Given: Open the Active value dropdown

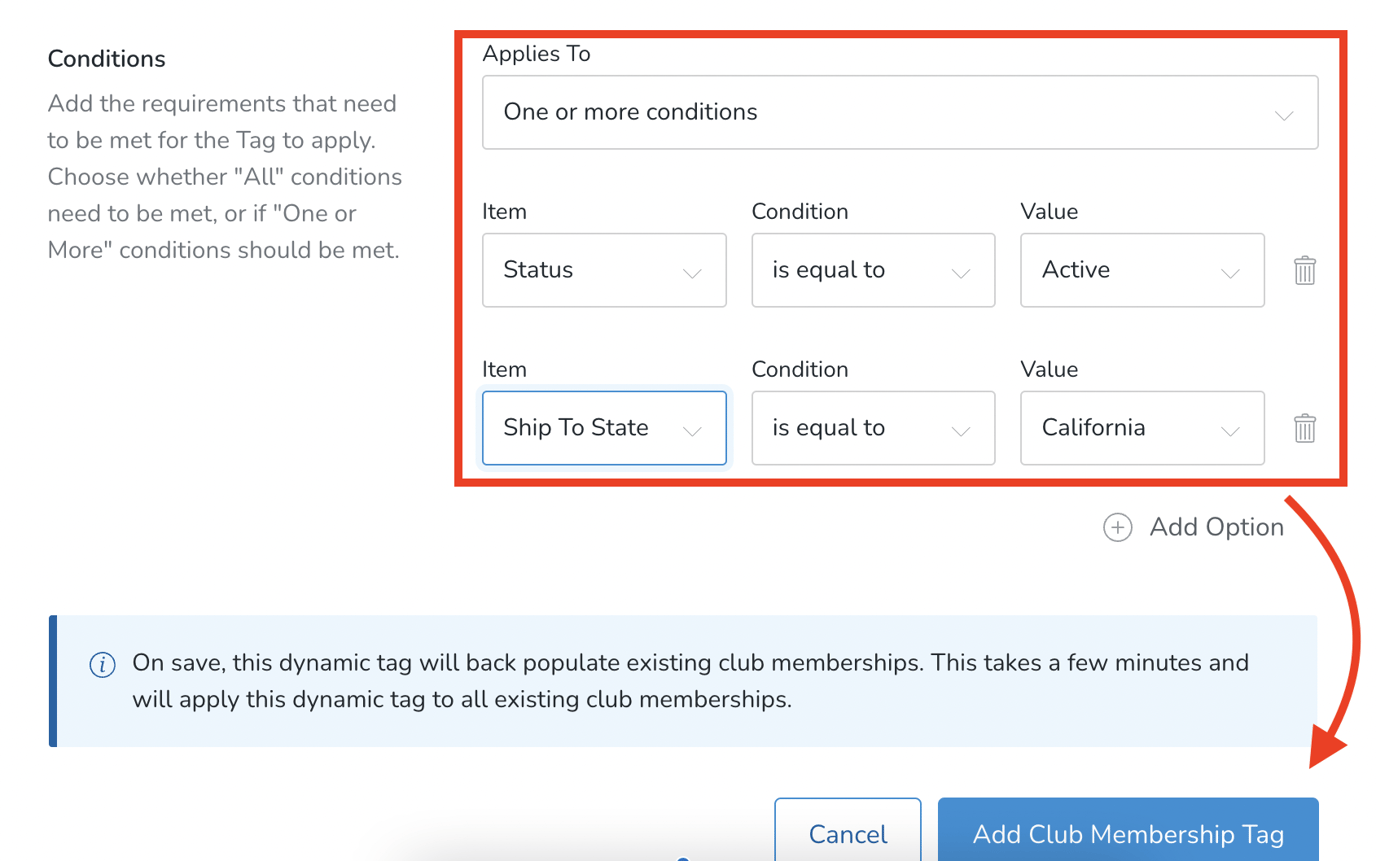Looking at the screenshot, I should 1142,270.
